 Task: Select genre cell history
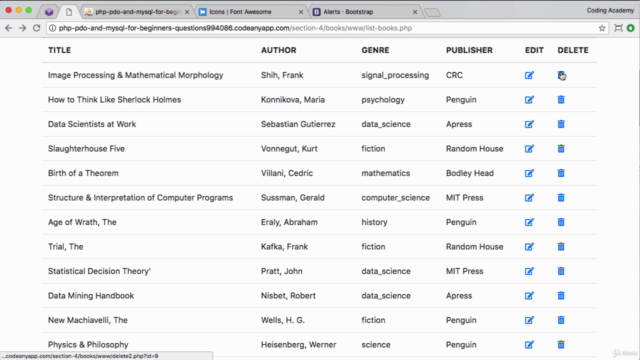(x=374, y=222)
